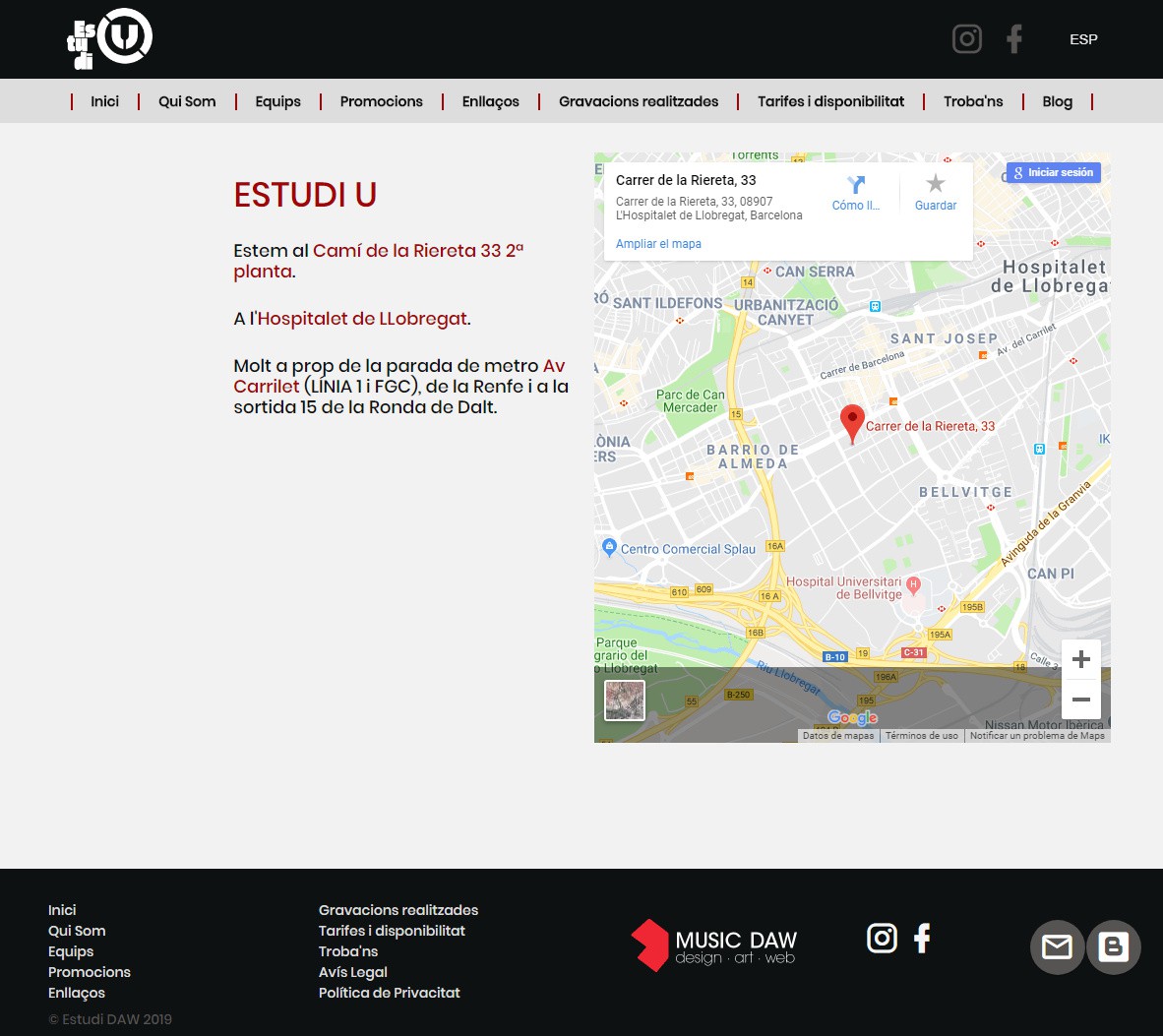1163x1036 pixels.
Task: Open Instagram icon in top header
Action: (x=966, y=39)
